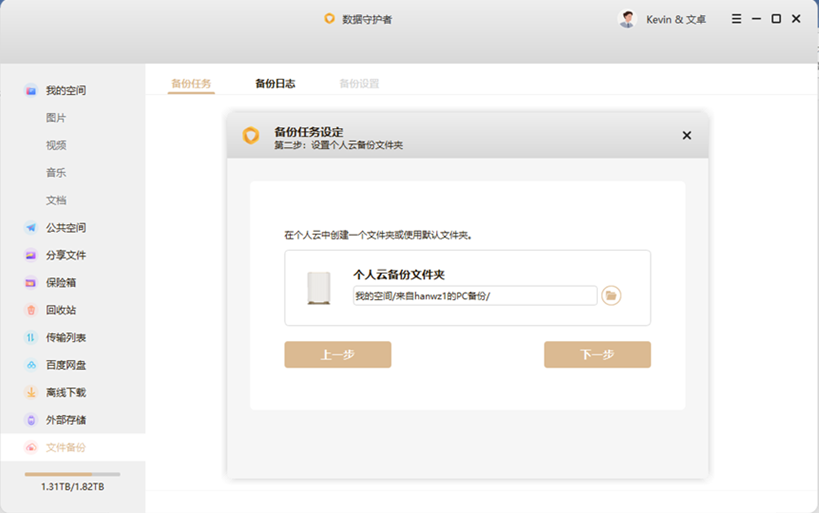The width and height of the screenshot is (819, 513).
Task: Click the 百度网盘 cloud icon
Action: click(31, 365)
